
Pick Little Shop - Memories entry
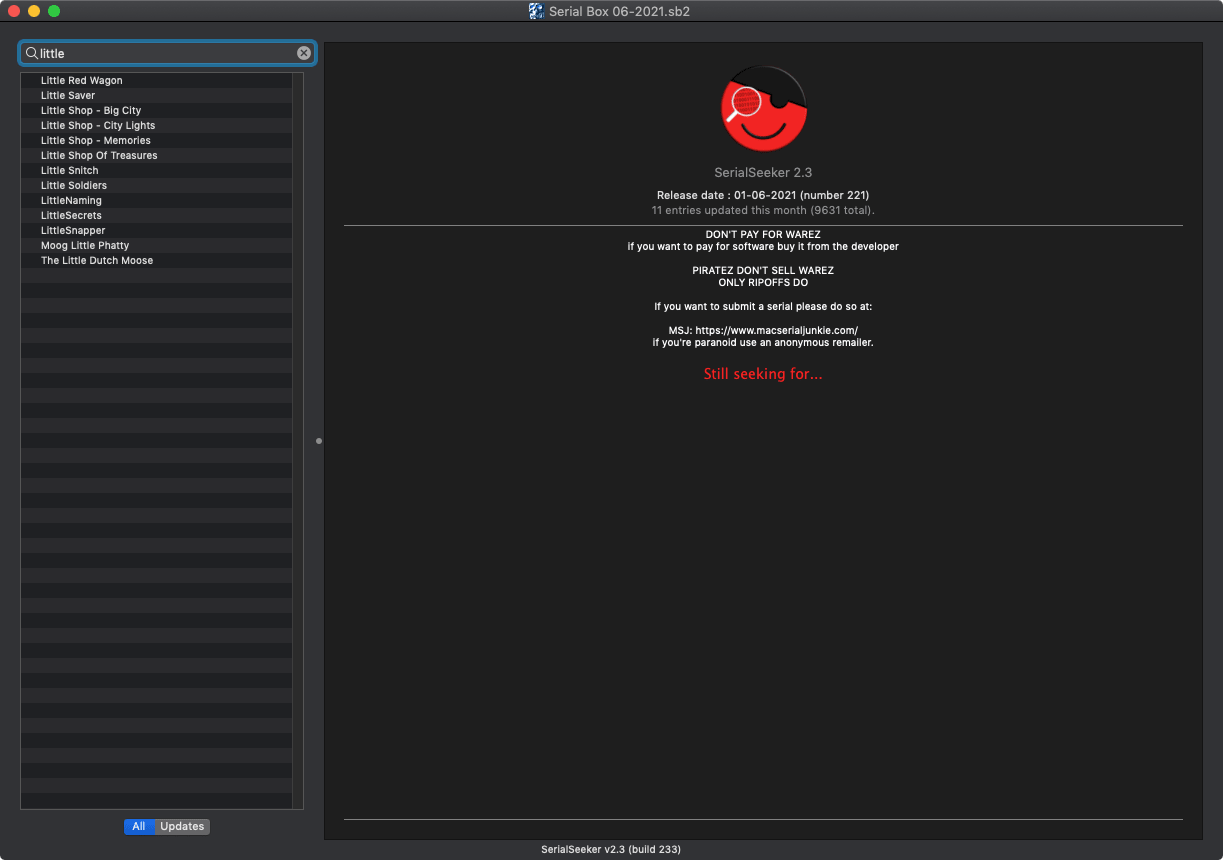pos(96,141)
